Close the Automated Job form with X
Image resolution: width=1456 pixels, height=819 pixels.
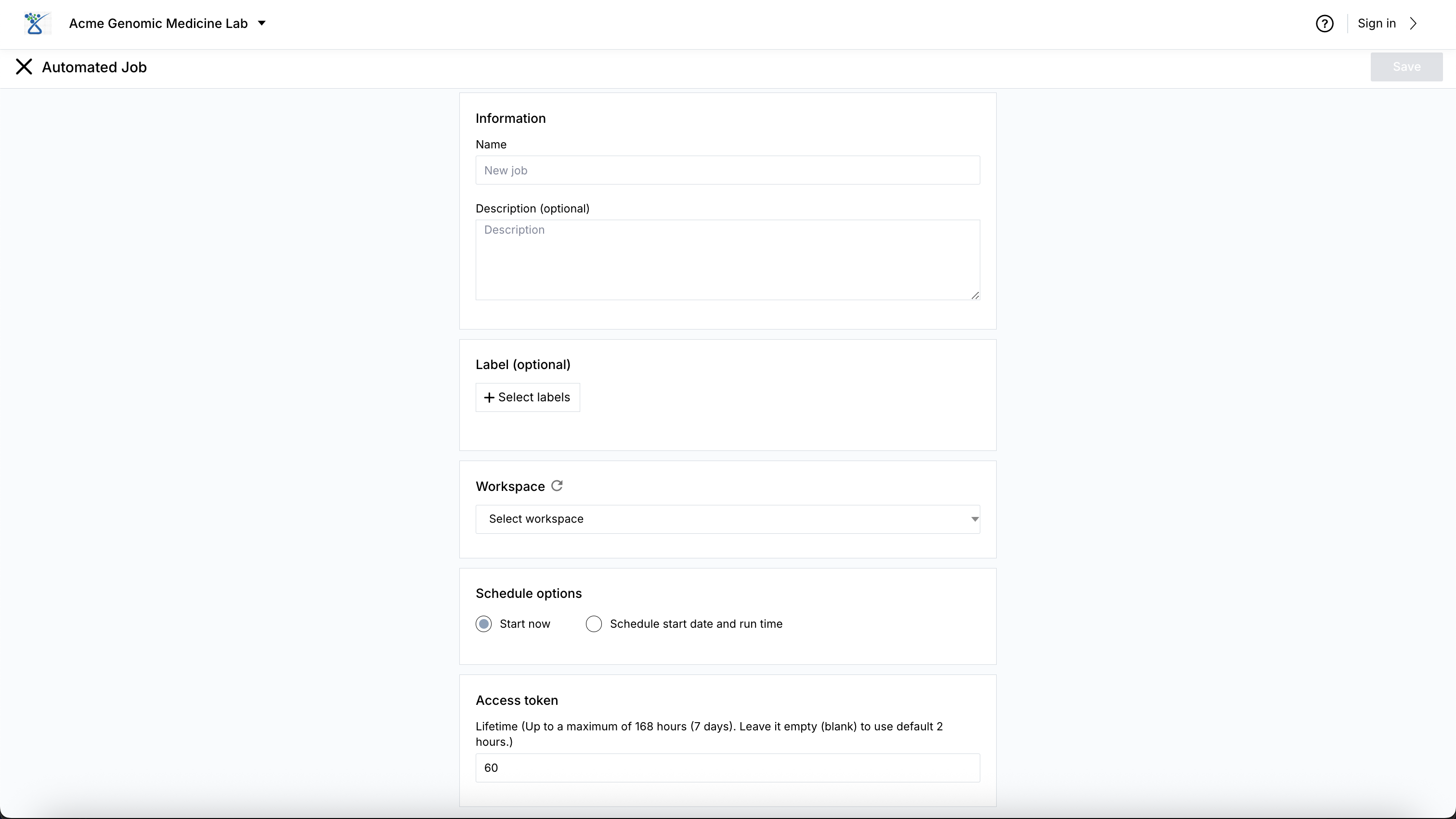24,67
